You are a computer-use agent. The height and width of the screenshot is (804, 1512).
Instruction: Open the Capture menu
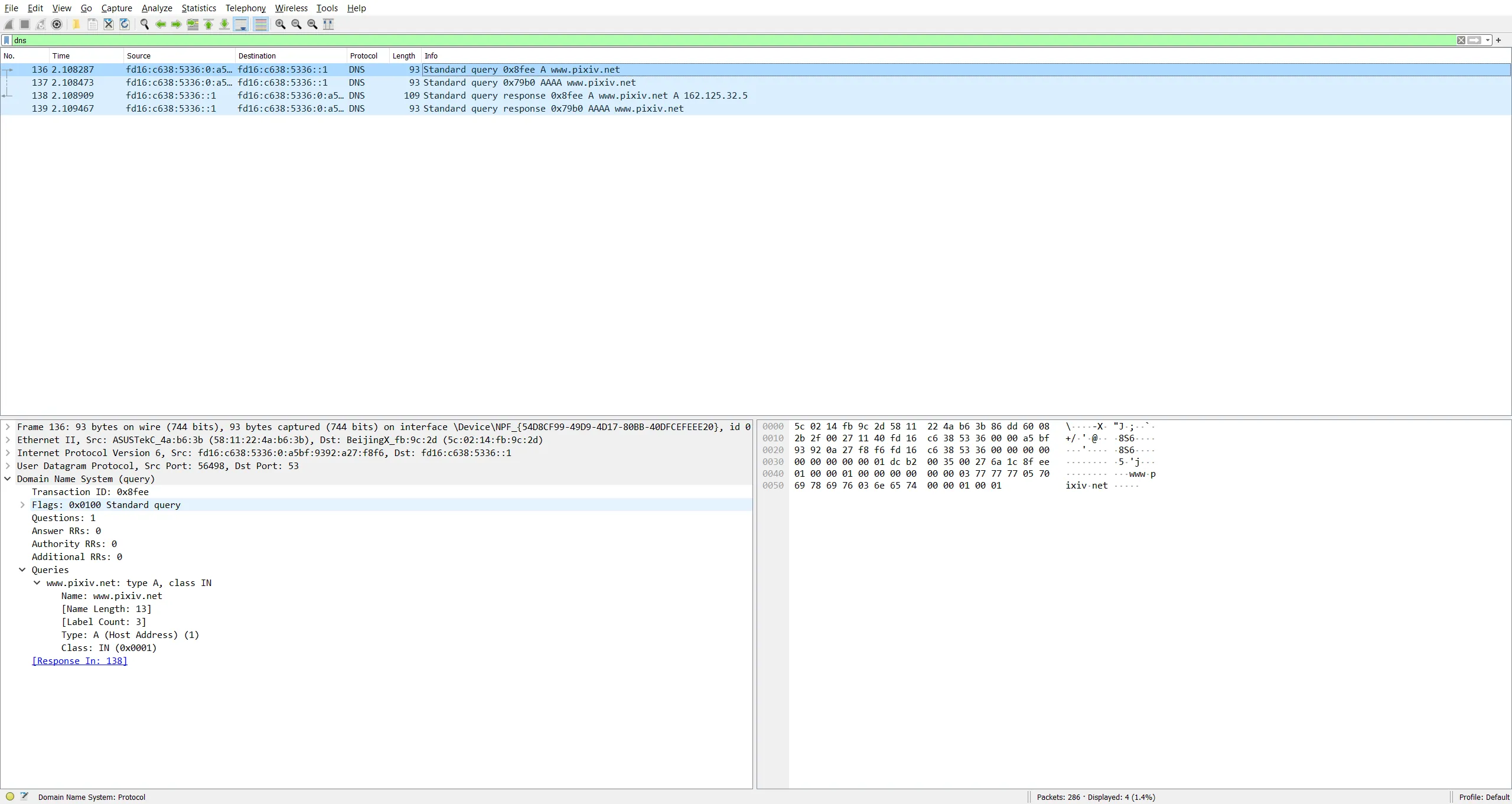coord(116,8)
